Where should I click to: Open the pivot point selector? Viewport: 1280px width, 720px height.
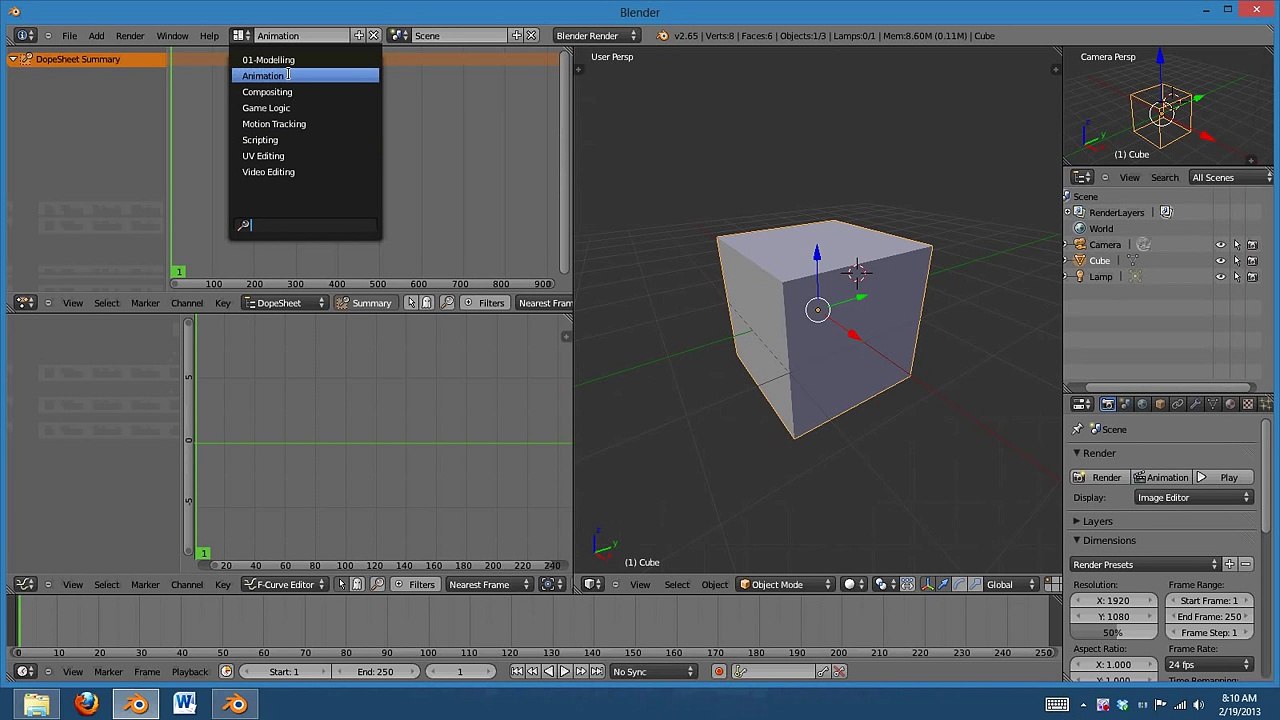click(x=884, y=584)
